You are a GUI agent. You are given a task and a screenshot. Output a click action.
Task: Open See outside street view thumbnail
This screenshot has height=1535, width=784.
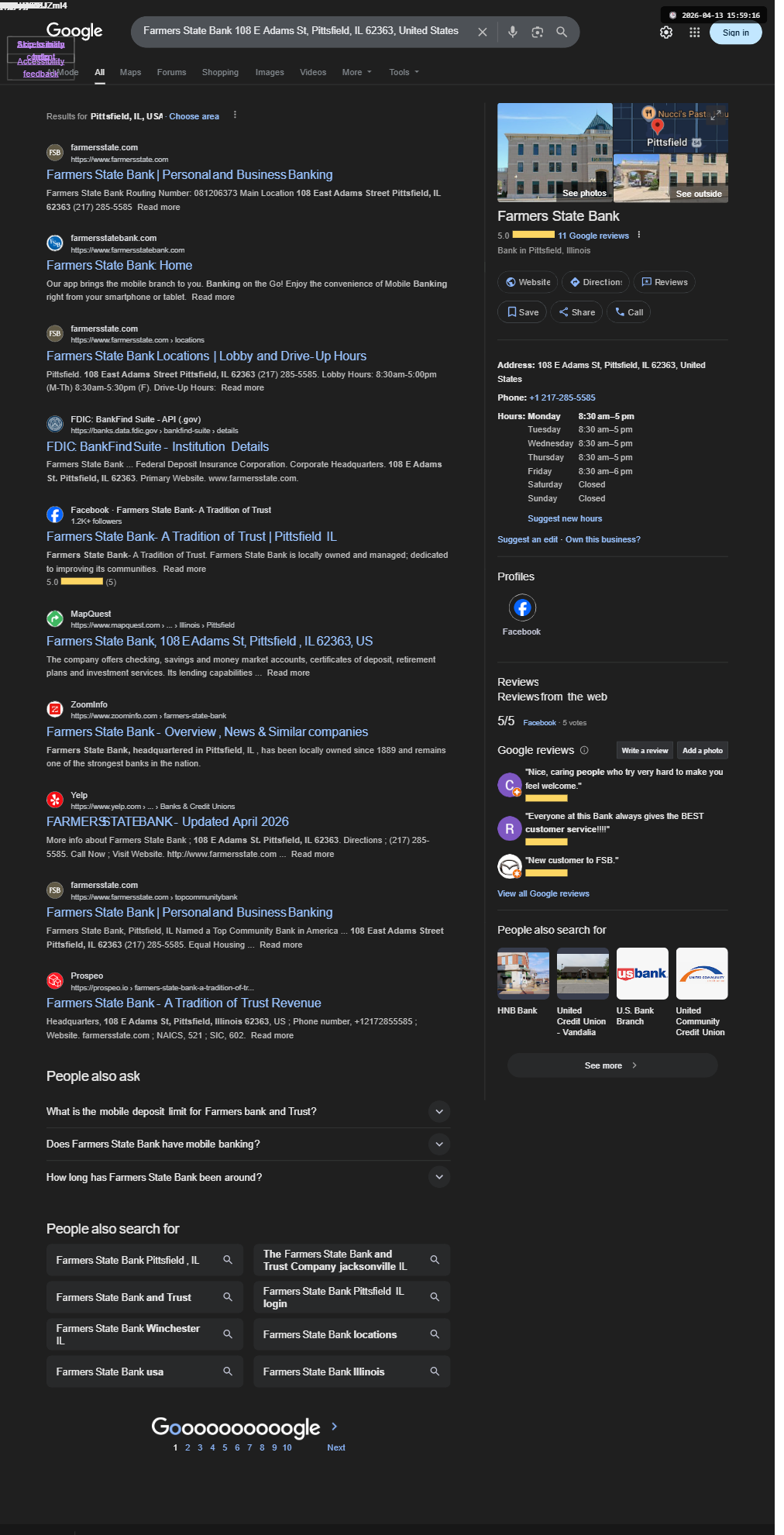(671, 177)
